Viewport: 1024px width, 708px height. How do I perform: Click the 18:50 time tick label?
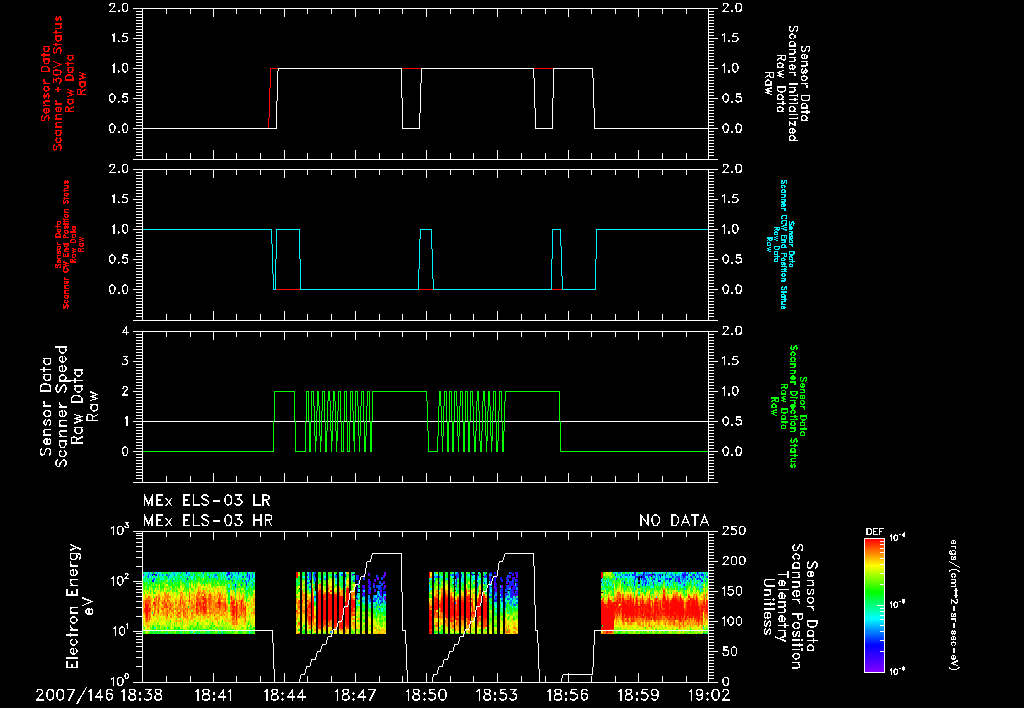(426, 695)
